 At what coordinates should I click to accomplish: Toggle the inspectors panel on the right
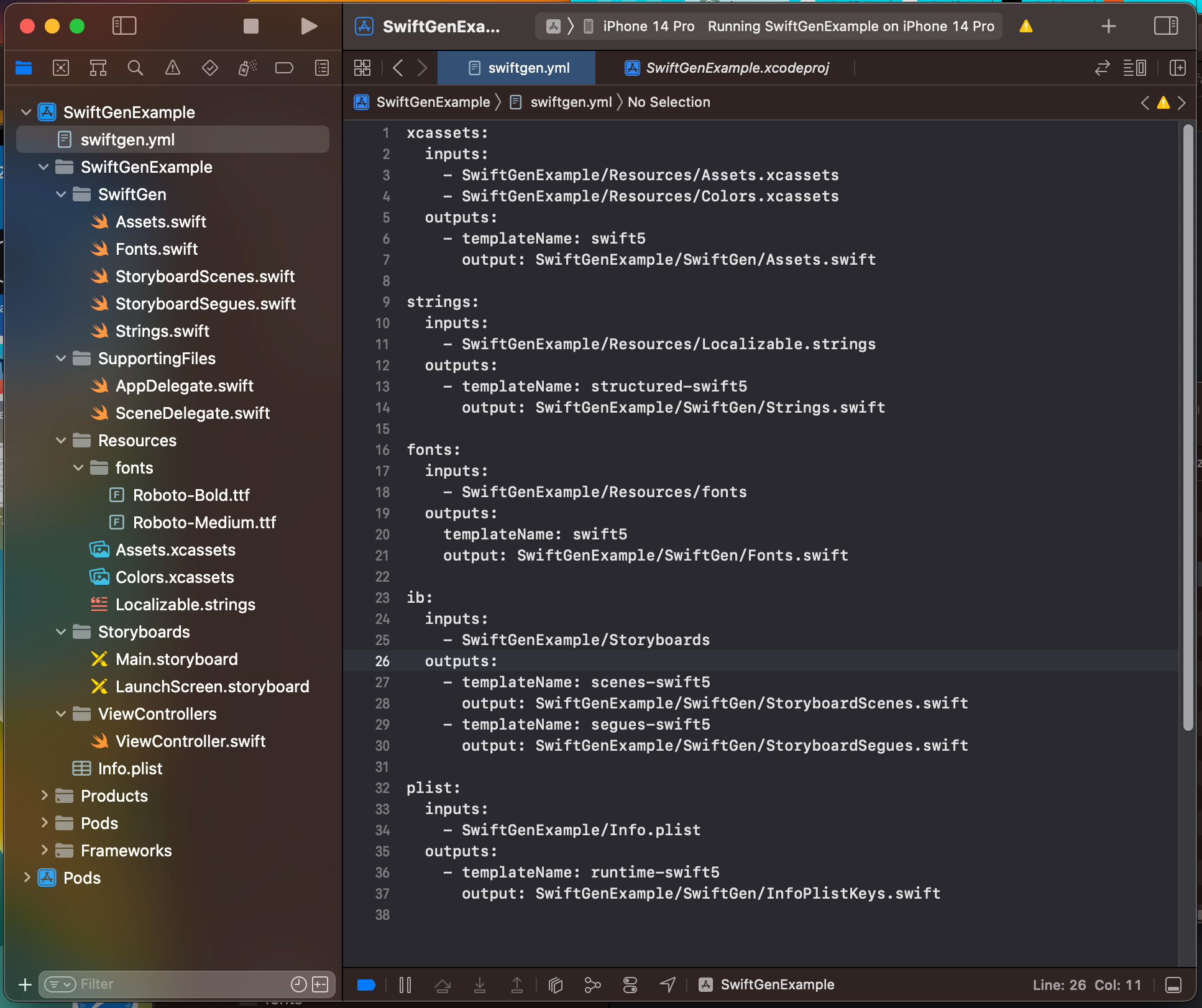coord(1165,26)
